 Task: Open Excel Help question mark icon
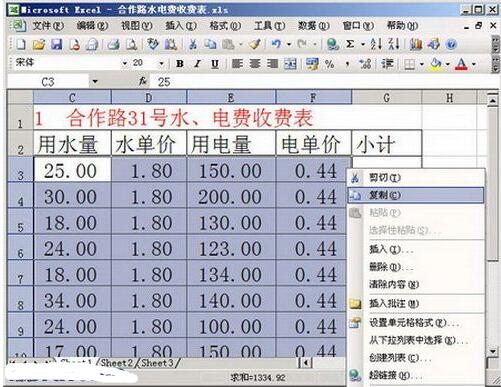coord(451,44)
